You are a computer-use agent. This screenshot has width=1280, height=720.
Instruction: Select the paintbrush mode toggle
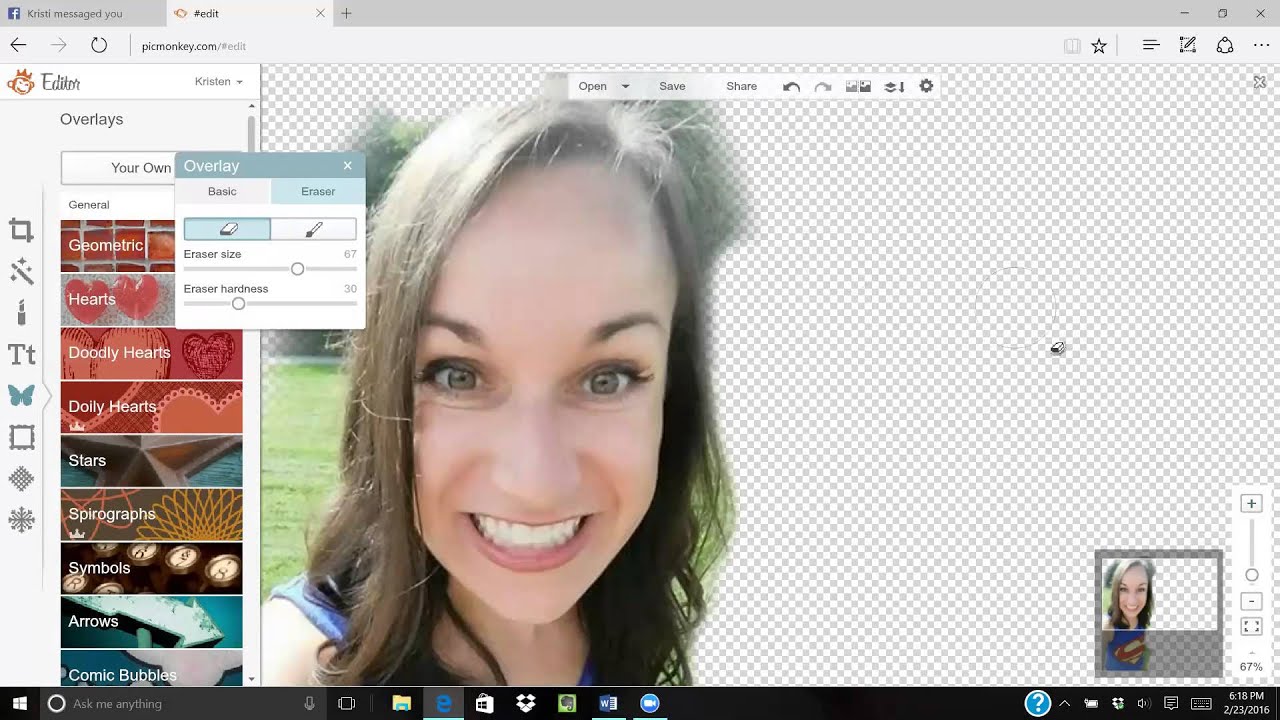tap(313, 229)
